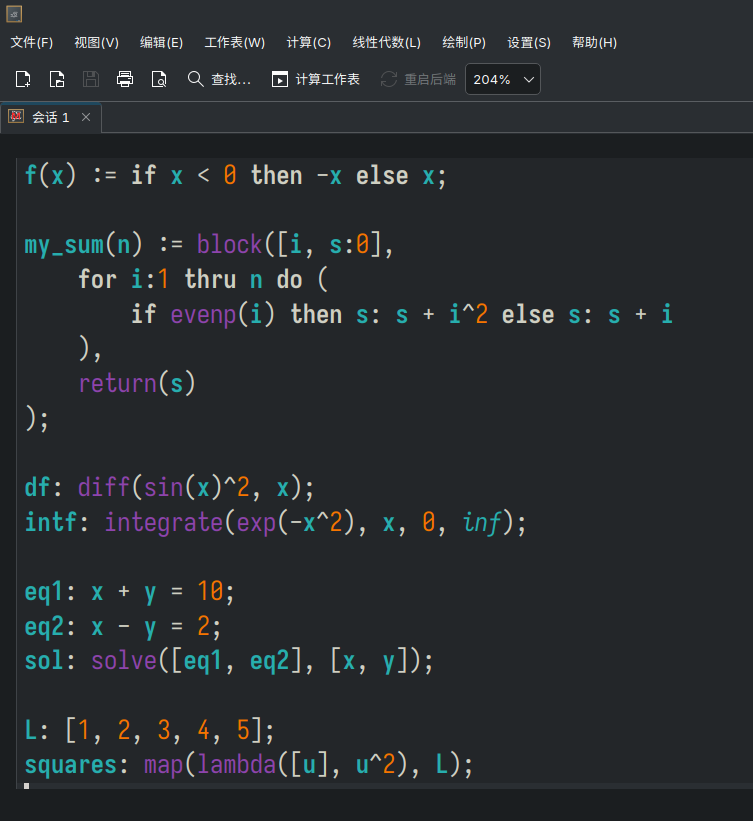Click the Save floppy disk icon

coord(91,79)
